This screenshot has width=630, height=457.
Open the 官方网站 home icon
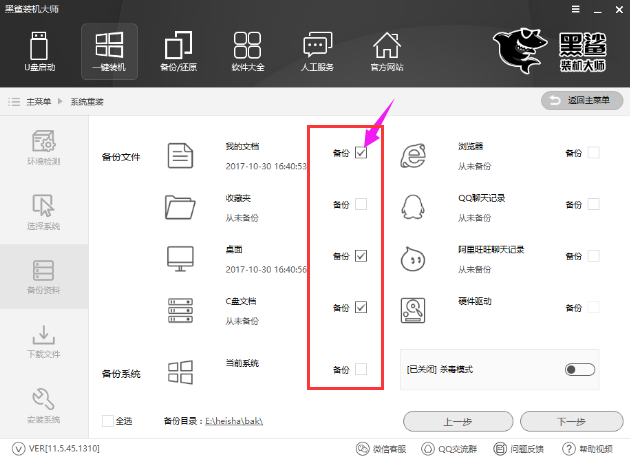pyautogui.click(x=386, y=52)
